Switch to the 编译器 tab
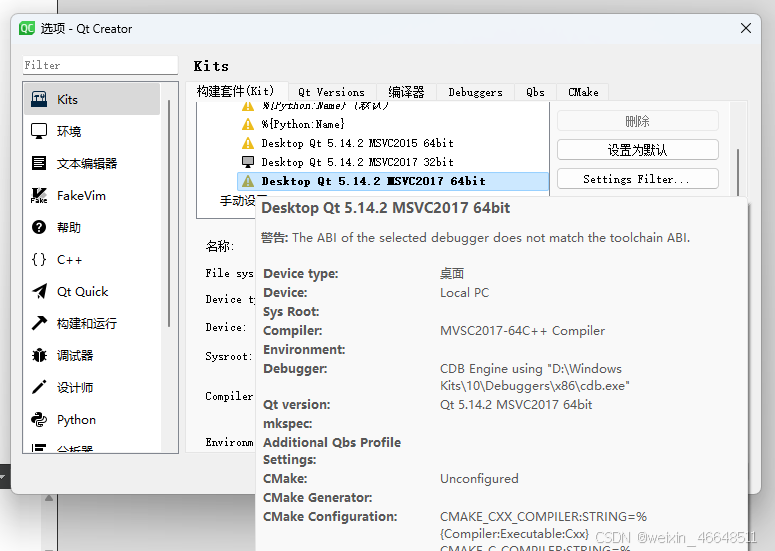Viewport: 775px width, 551px height. point(406,92)
